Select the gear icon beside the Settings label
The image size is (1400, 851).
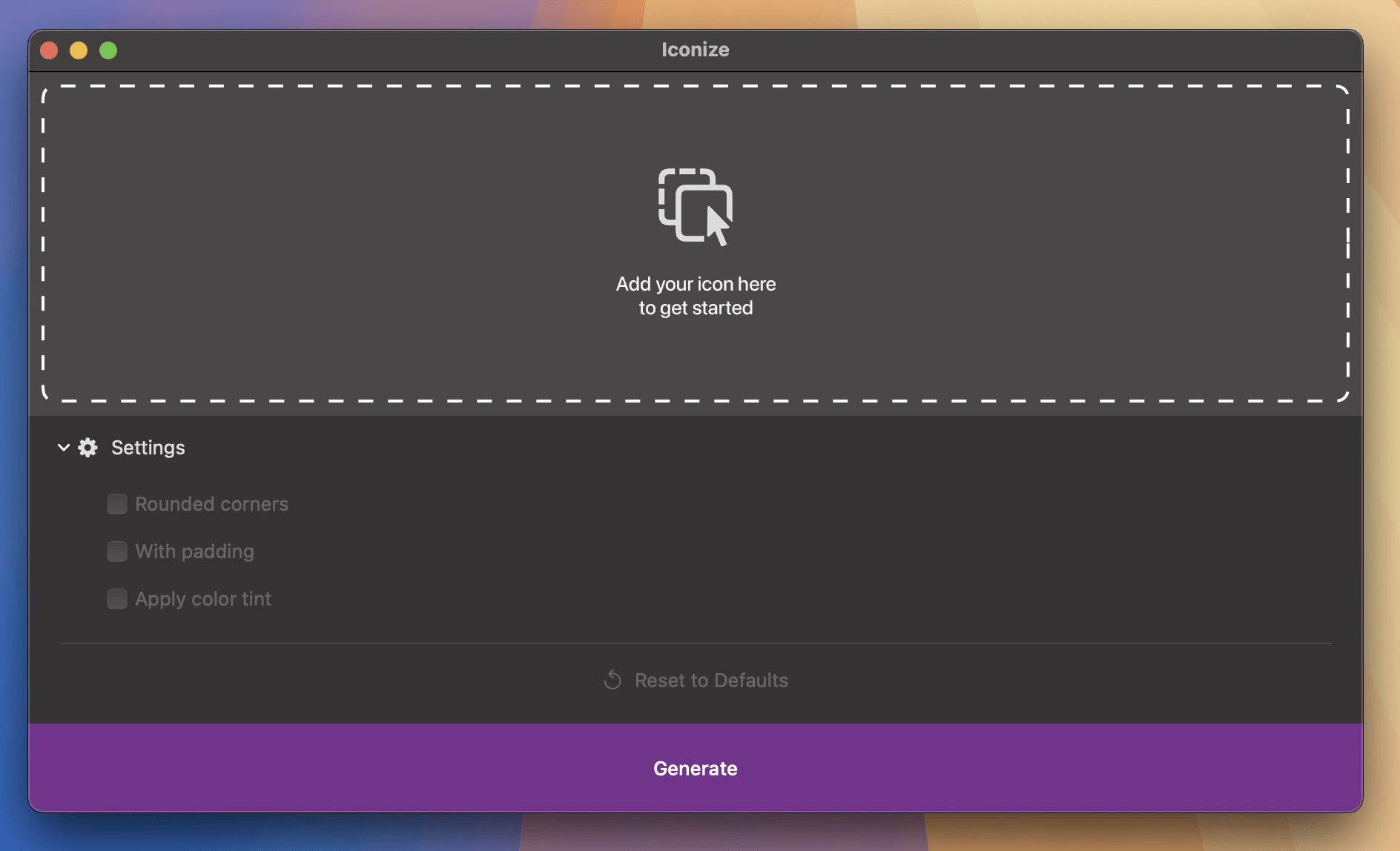[87, 448]
